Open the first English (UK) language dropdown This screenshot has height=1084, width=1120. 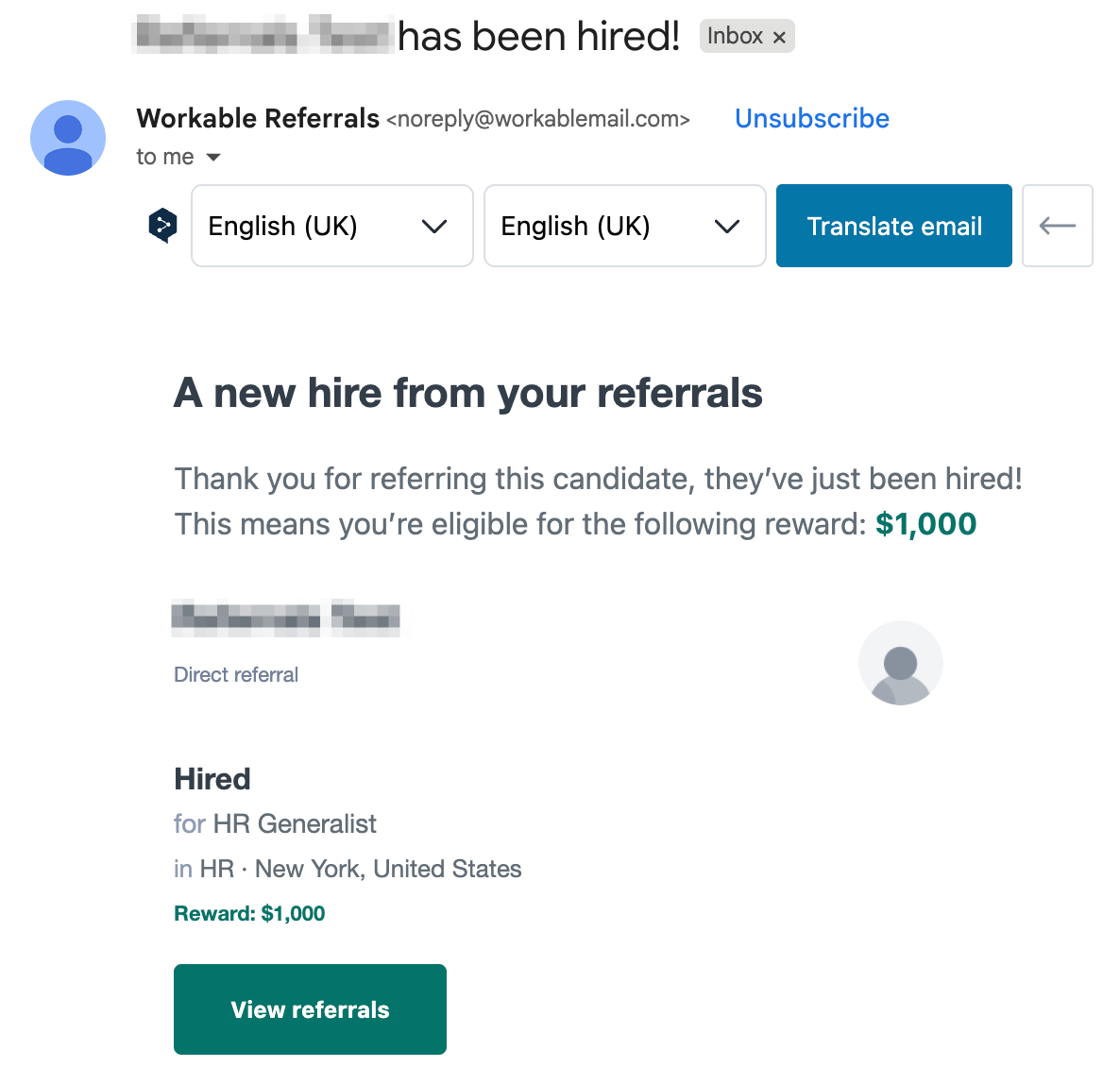[x=331, y=226]
